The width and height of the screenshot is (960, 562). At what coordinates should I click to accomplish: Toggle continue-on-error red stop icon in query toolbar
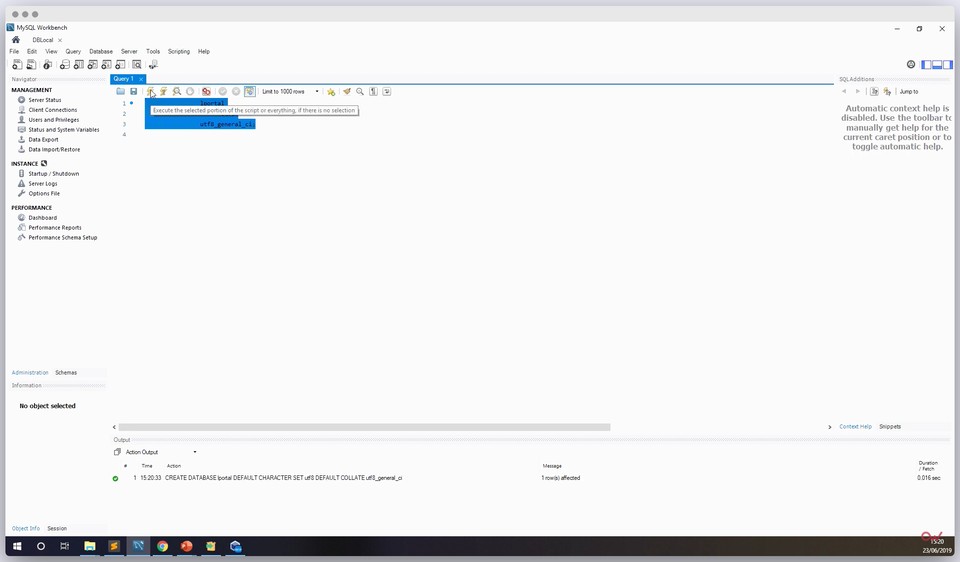click(x=206, y=91)
